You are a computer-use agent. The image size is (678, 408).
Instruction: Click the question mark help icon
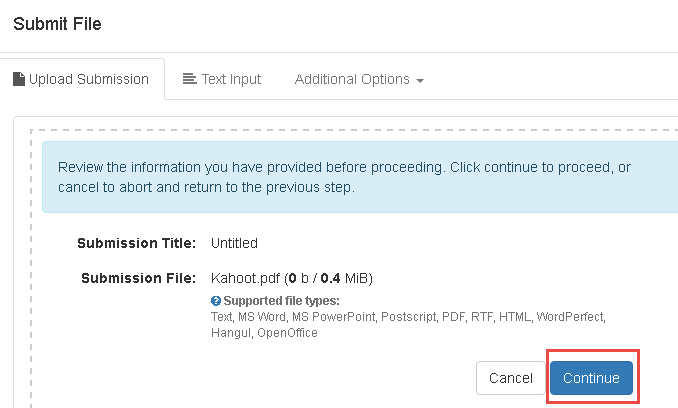[x=215, y=301]
